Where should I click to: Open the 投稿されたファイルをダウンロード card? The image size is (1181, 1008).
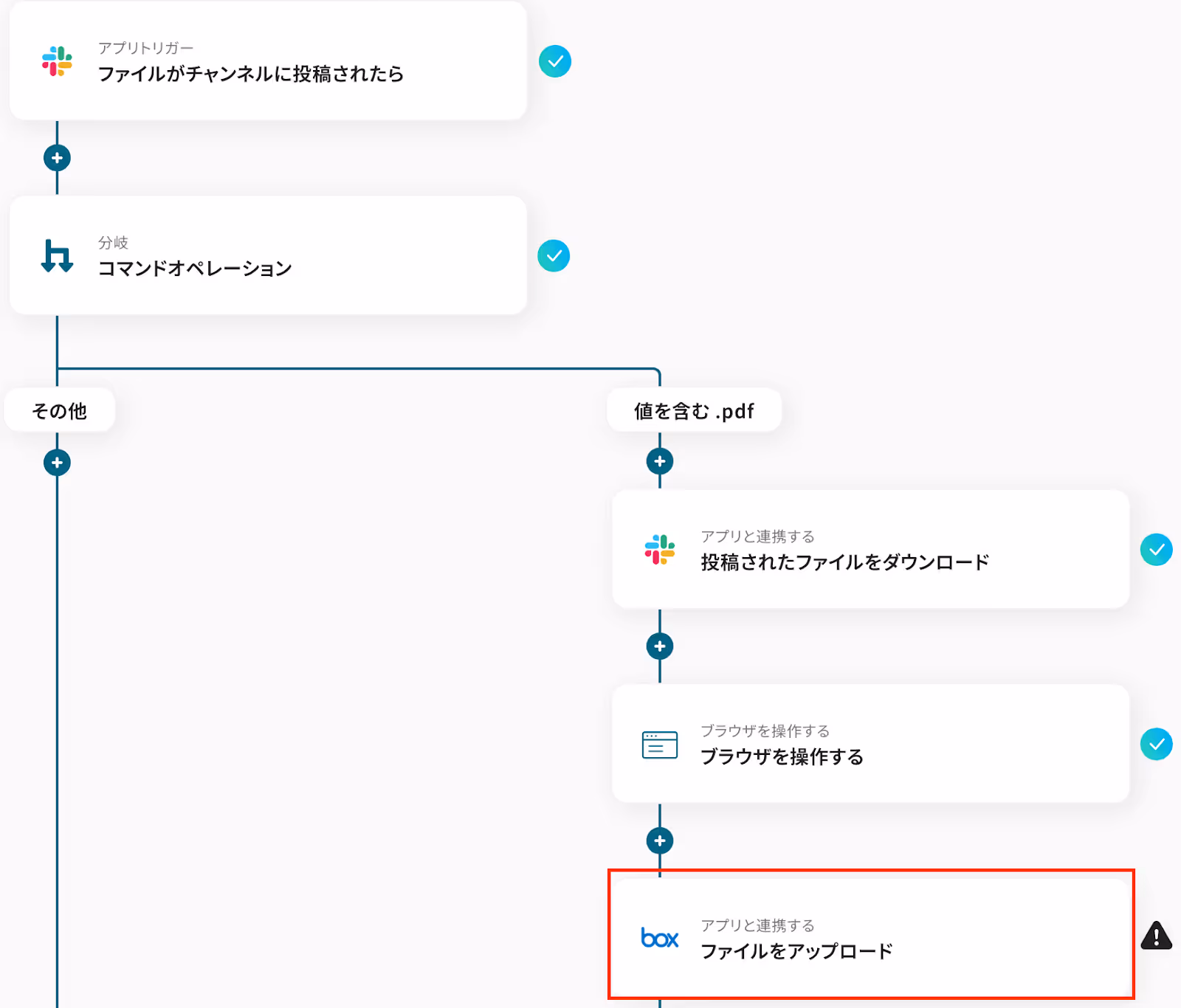[871, 549]
